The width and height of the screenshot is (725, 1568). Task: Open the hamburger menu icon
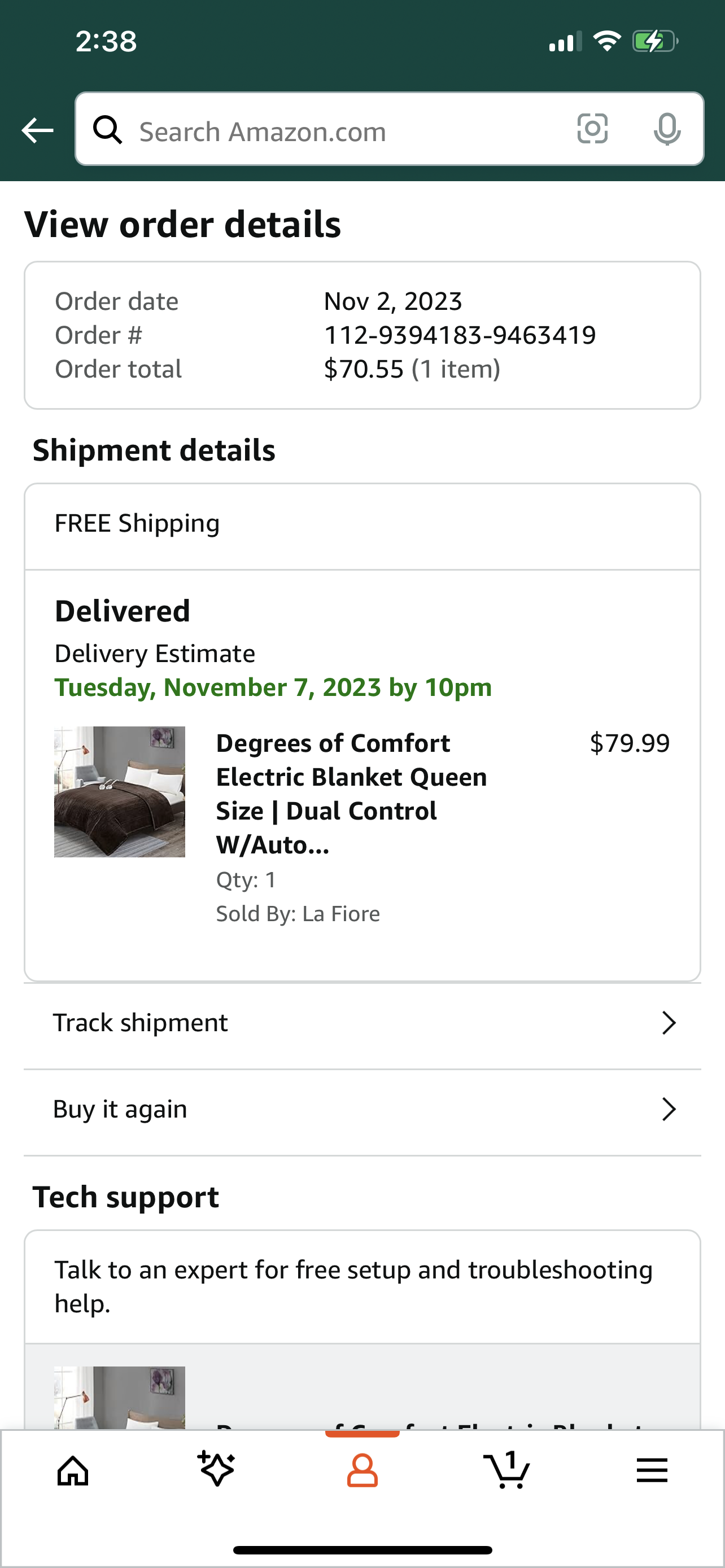[x=652, y=1470]
